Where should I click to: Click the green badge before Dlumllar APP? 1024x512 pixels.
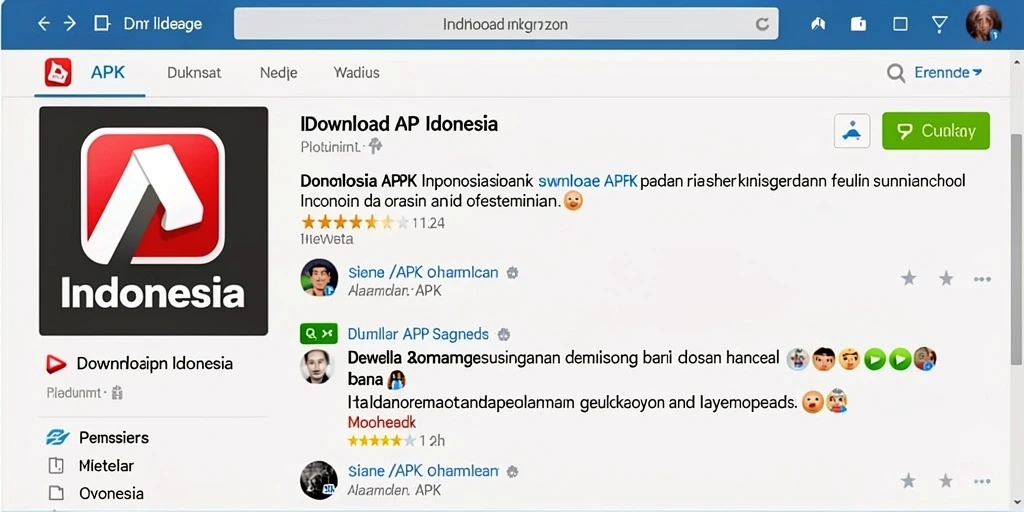pyautogui.click(x=319, y=334)
